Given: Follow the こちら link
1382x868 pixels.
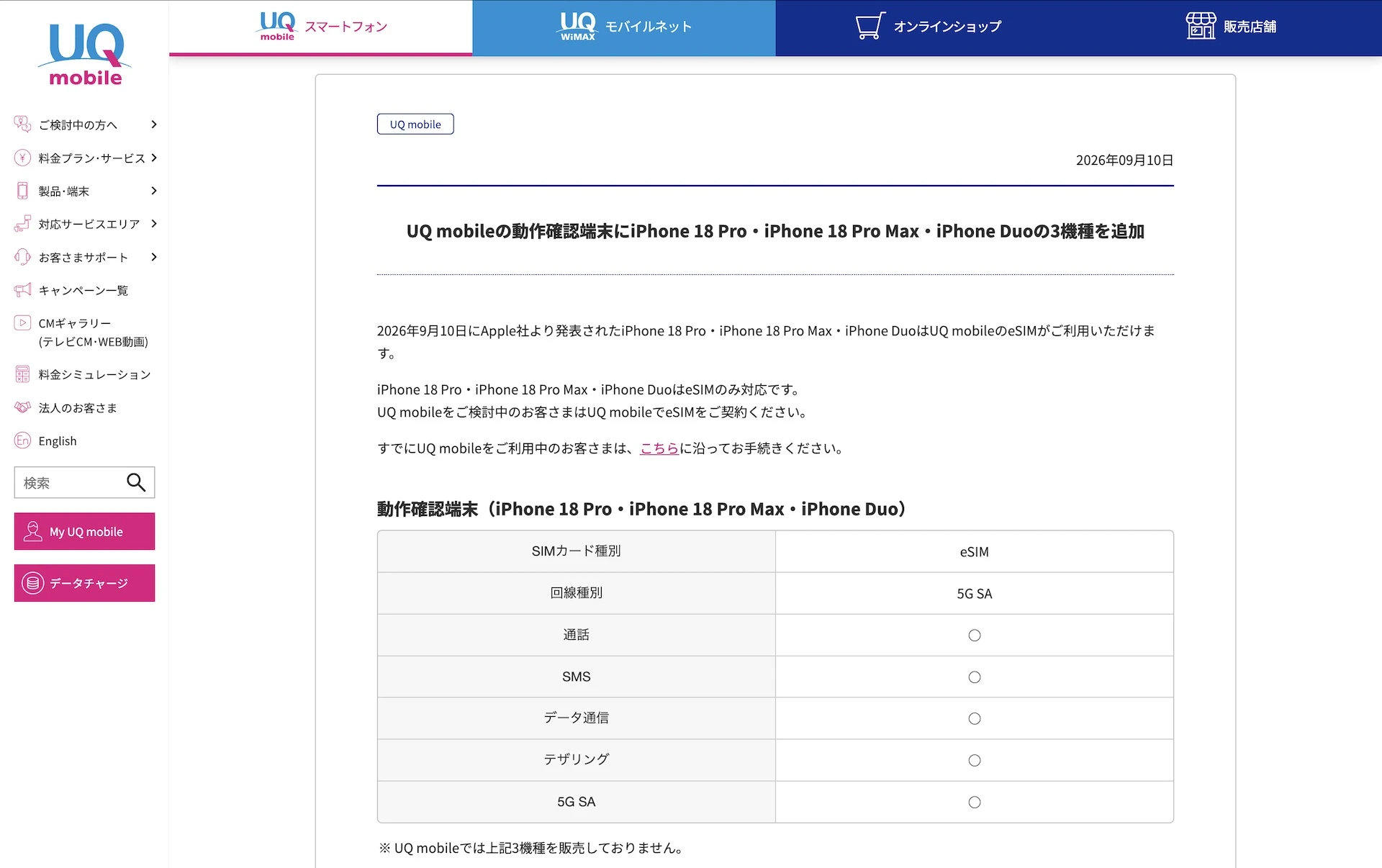Looking at the screenshot, I should pyautogui.click(x=659, y=448).
